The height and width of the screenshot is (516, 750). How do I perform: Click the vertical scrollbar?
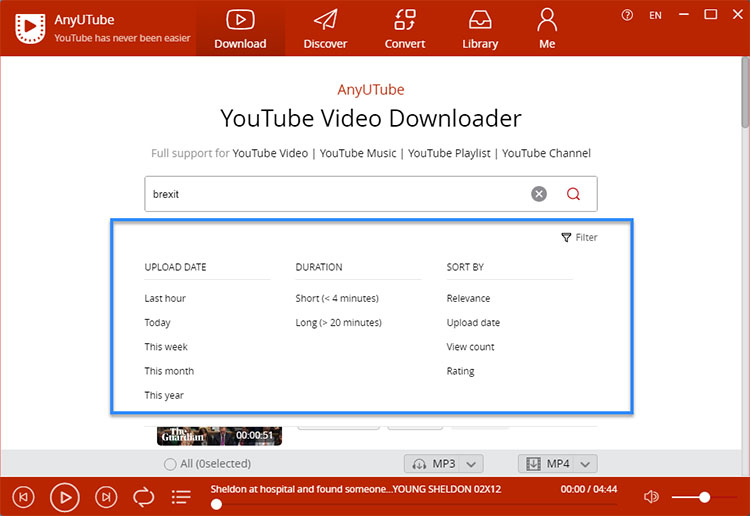click(745, 93)
